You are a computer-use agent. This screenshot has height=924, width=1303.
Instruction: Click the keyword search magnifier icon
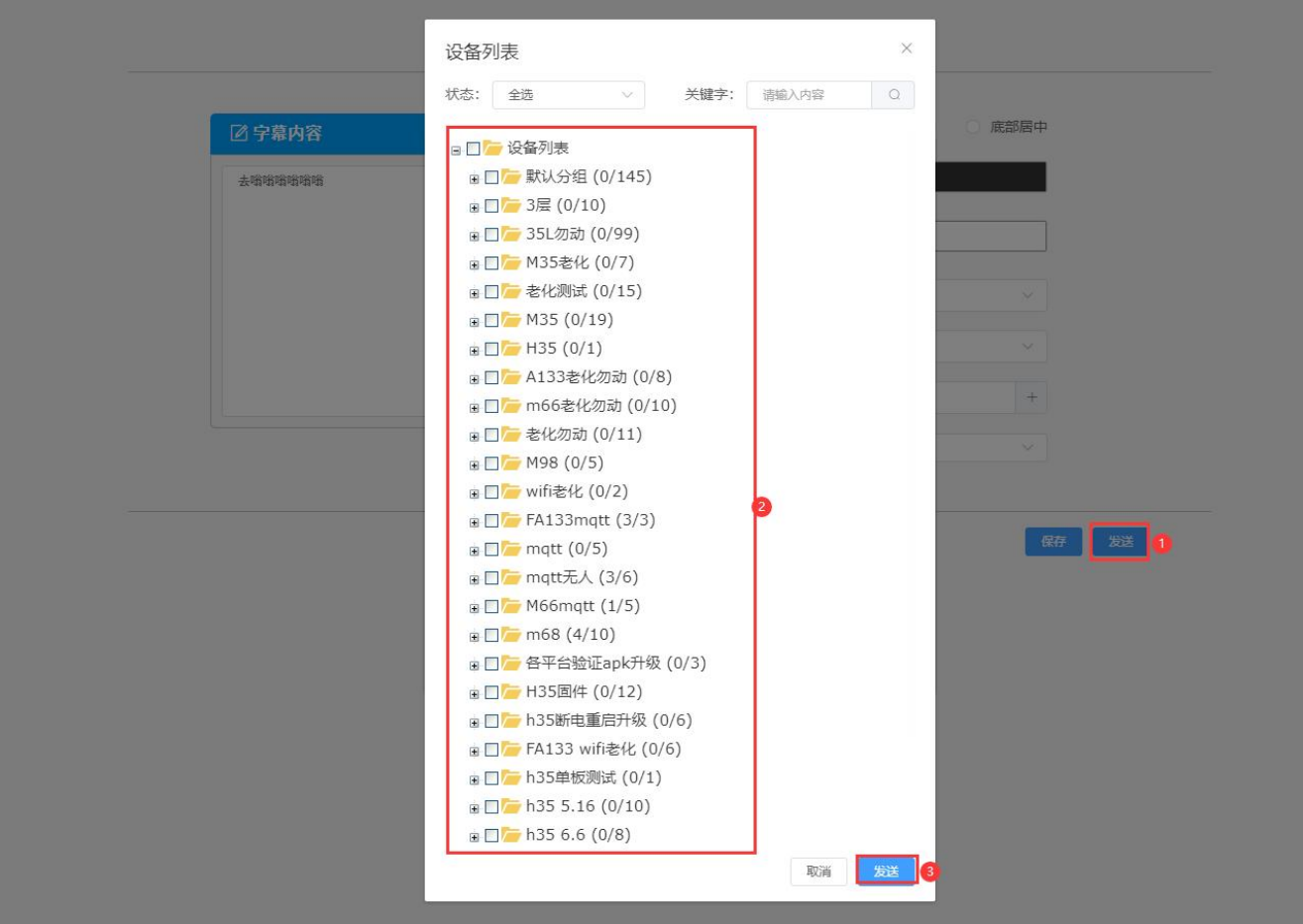pos(894,95)
